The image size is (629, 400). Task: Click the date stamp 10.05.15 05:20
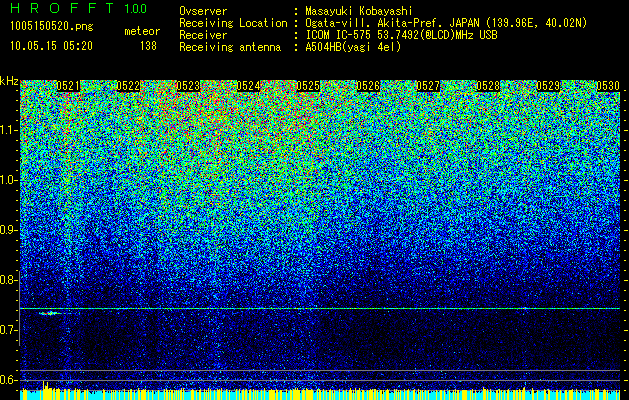(51, 45)
